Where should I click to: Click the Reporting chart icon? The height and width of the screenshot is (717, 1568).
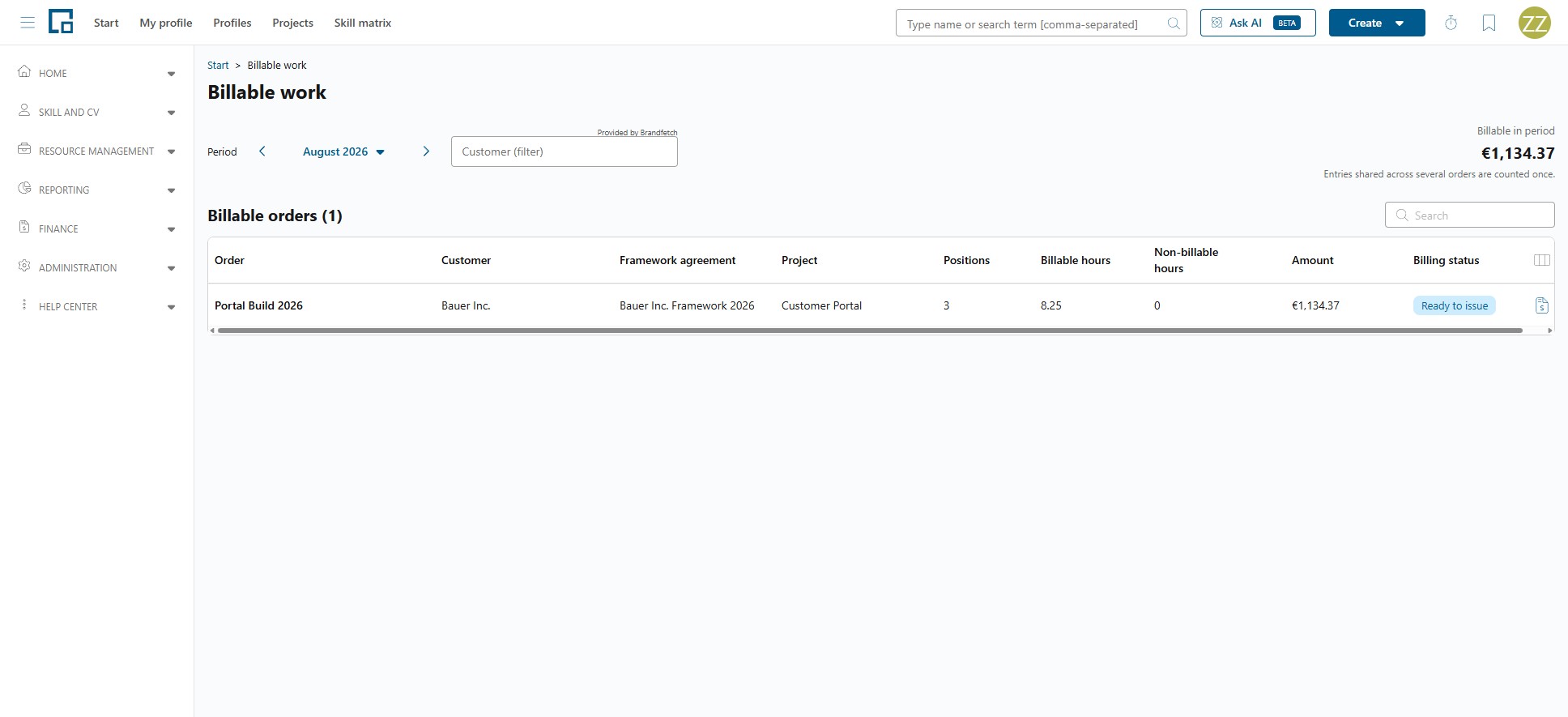click(24, 188)
